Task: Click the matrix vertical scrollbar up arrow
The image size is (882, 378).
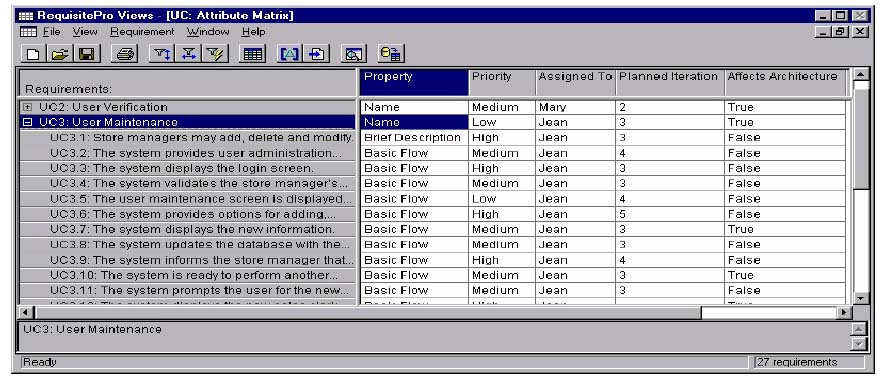Action: click(x=860, y=75)
